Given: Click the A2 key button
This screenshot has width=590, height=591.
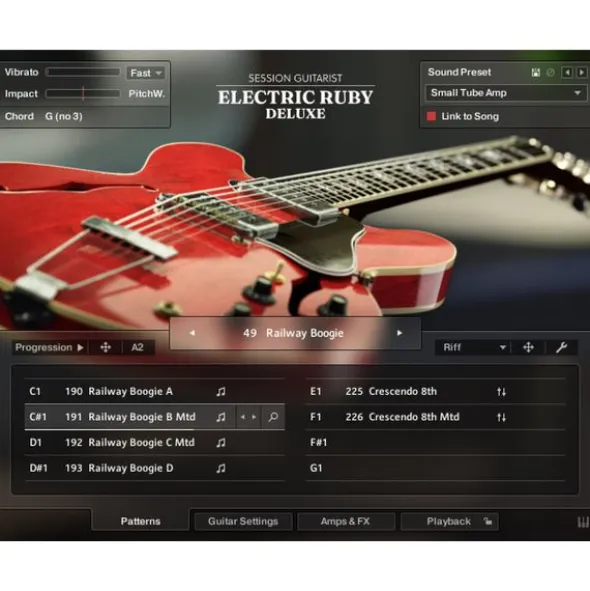Looking at the screenshot, I should tap(138, 348).
